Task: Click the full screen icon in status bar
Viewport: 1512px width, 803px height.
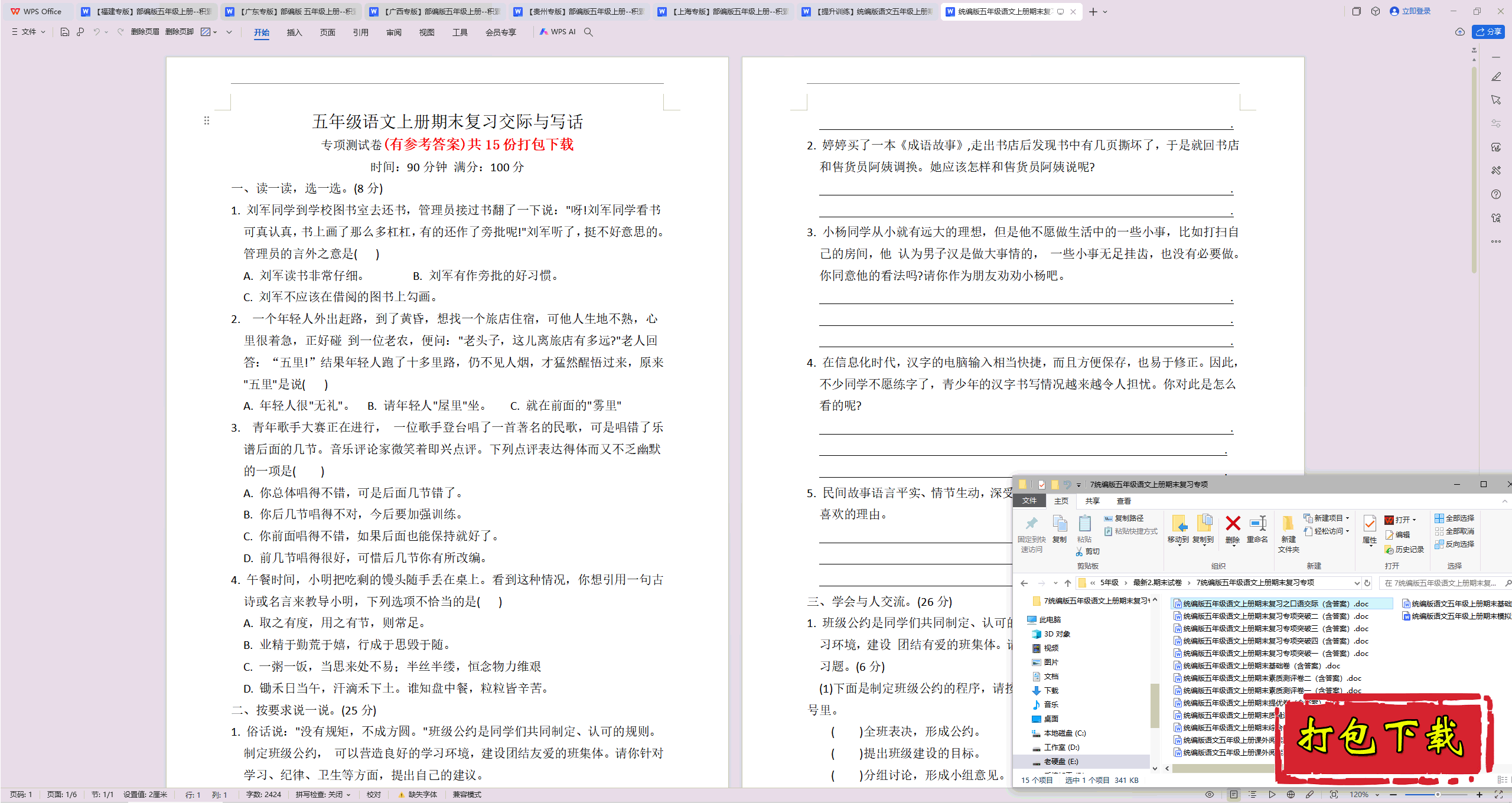Action: (x=1498, y=795)
